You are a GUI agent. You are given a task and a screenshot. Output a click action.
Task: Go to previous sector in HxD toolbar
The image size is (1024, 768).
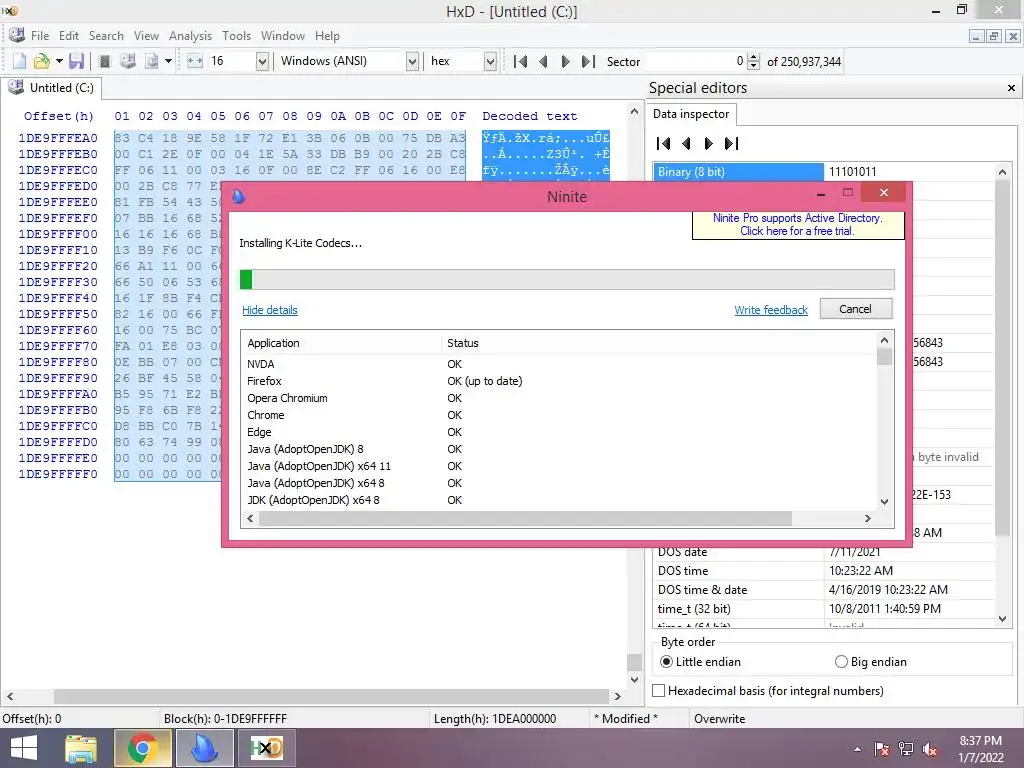543,61
